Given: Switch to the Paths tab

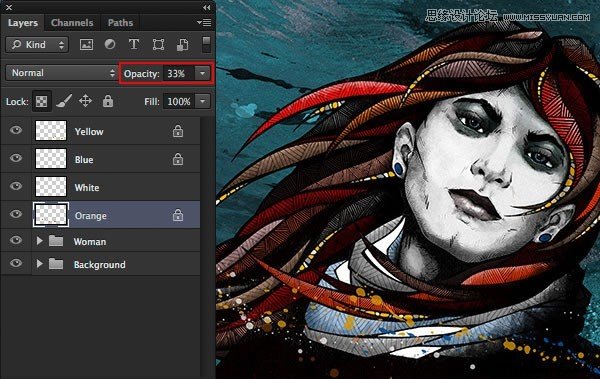Looking at the screenshot, I should pos(120,23).
